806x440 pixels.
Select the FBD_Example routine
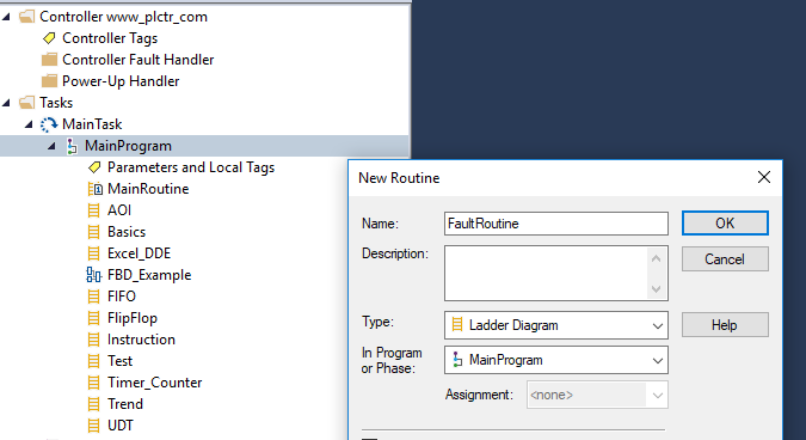point(149,275)
